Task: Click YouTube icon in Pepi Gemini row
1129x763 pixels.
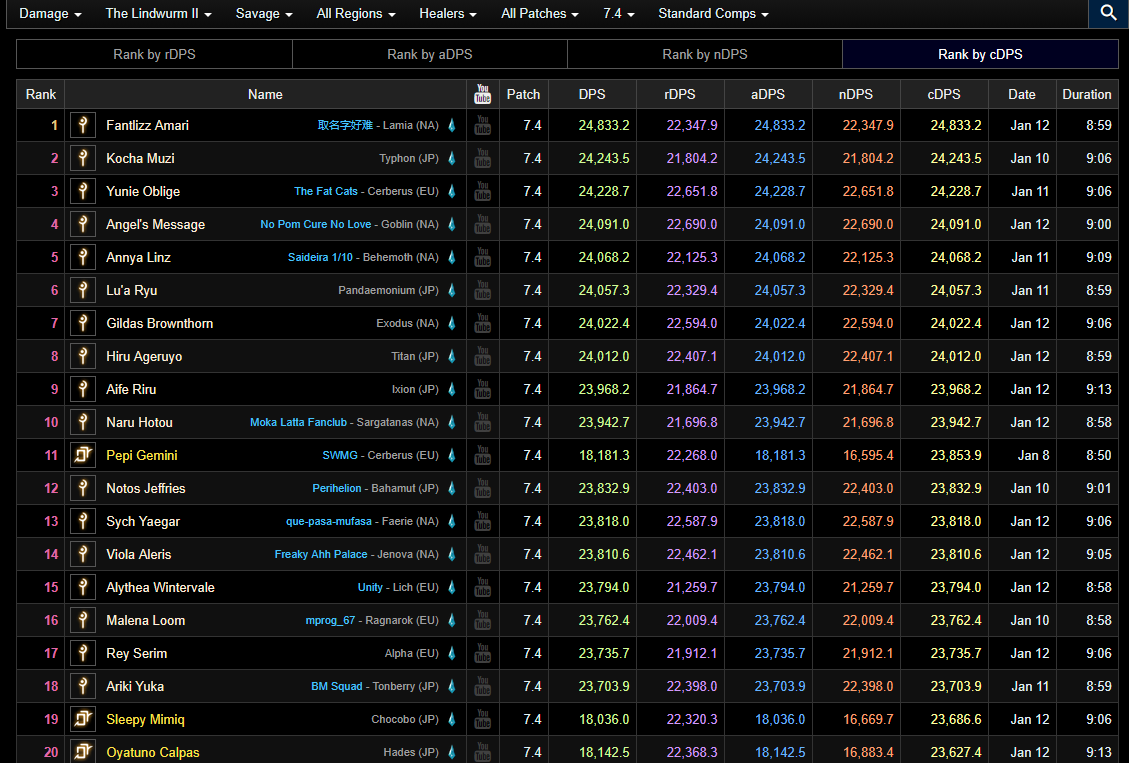Action: [482, 455]
